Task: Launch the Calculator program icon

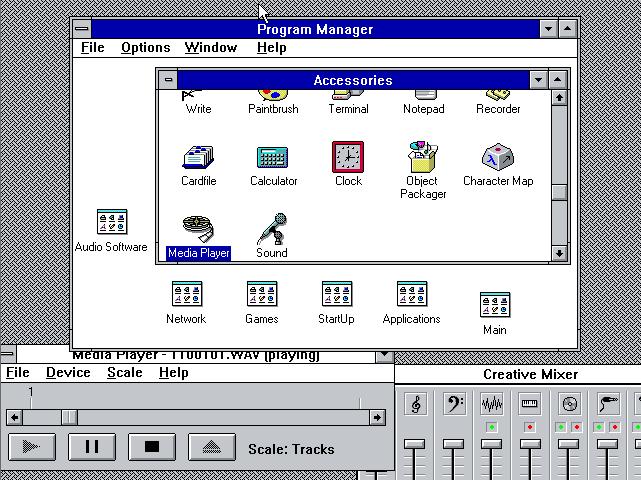Action: tap(273, 157)
